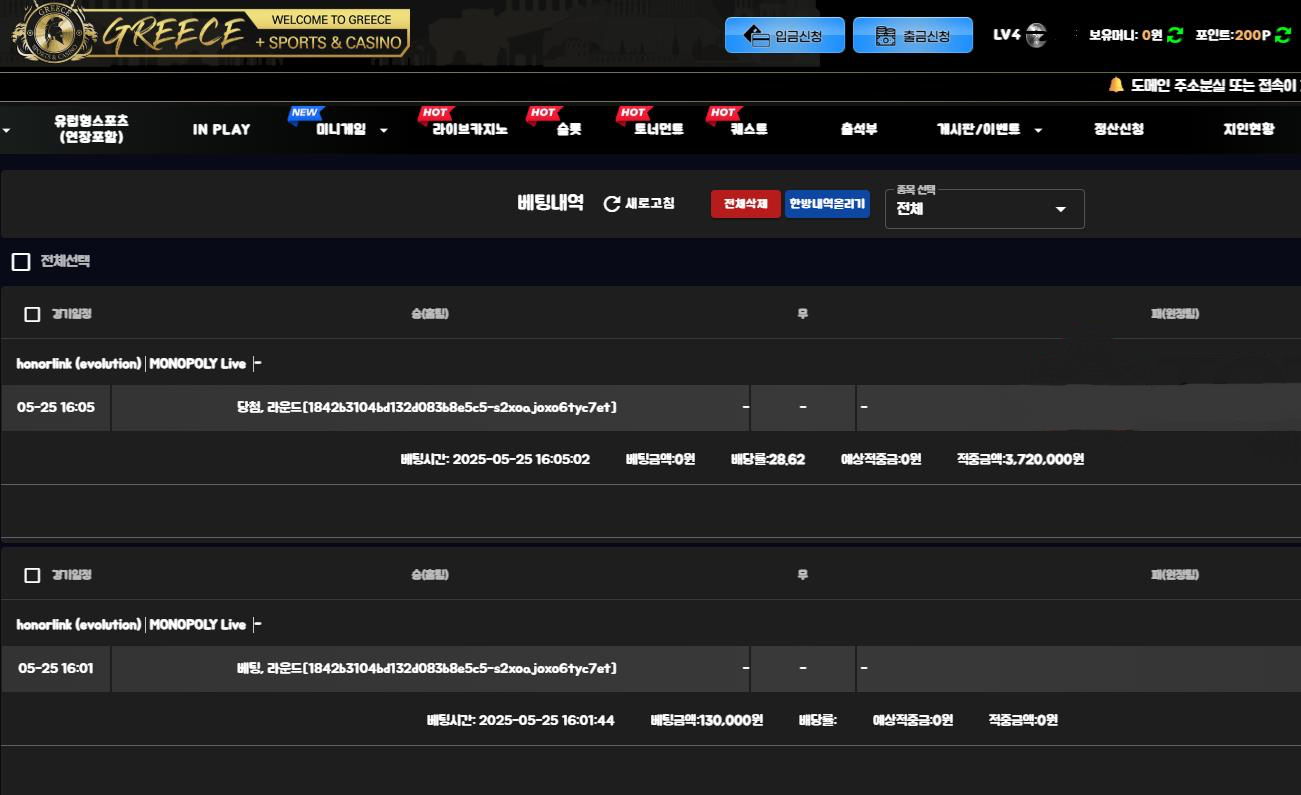
Task: Click the 베팅시간 2025-05-25 16:01:44 text
Action: coord(521,721)
